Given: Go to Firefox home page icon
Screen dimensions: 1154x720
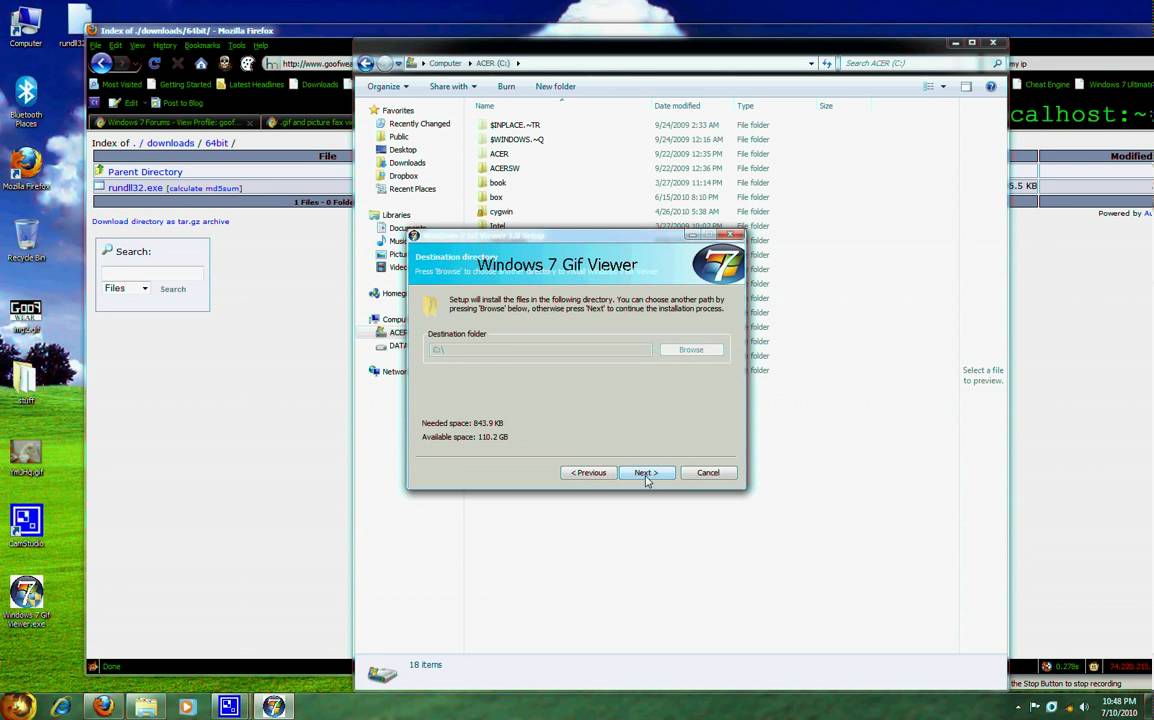Looking at the screenshot, I should (200, 64).
